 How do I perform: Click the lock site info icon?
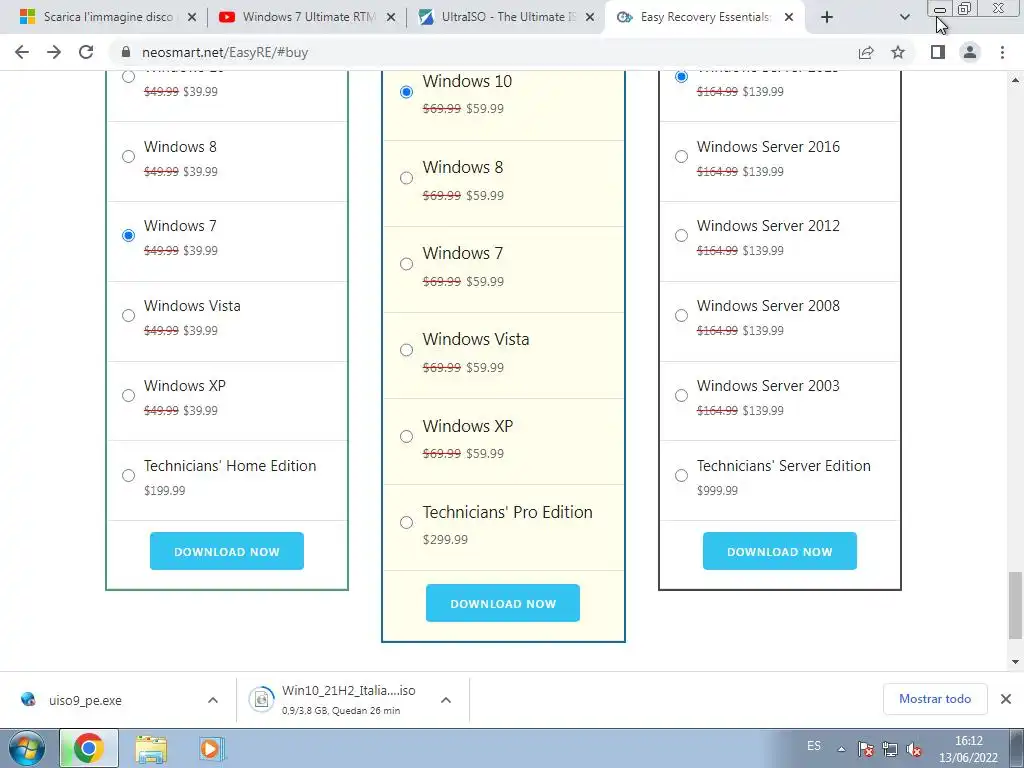click(126, 52)
